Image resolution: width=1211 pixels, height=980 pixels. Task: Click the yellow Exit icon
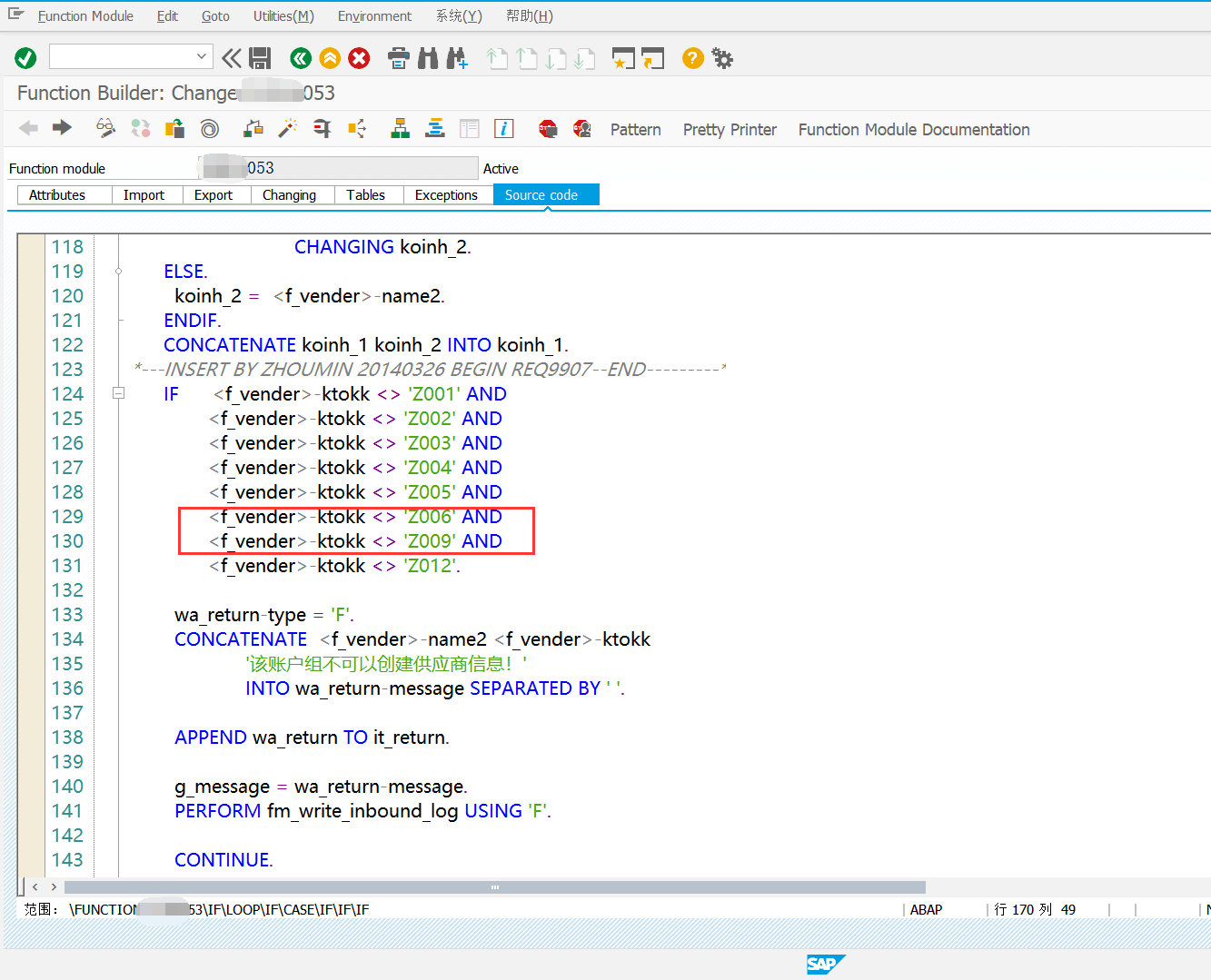tap(330, 58)
